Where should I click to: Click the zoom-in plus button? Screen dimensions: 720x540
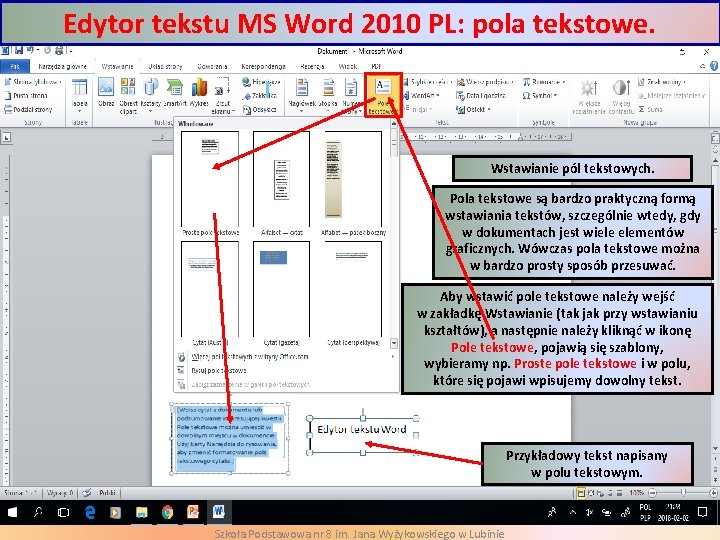click(713, 493)
